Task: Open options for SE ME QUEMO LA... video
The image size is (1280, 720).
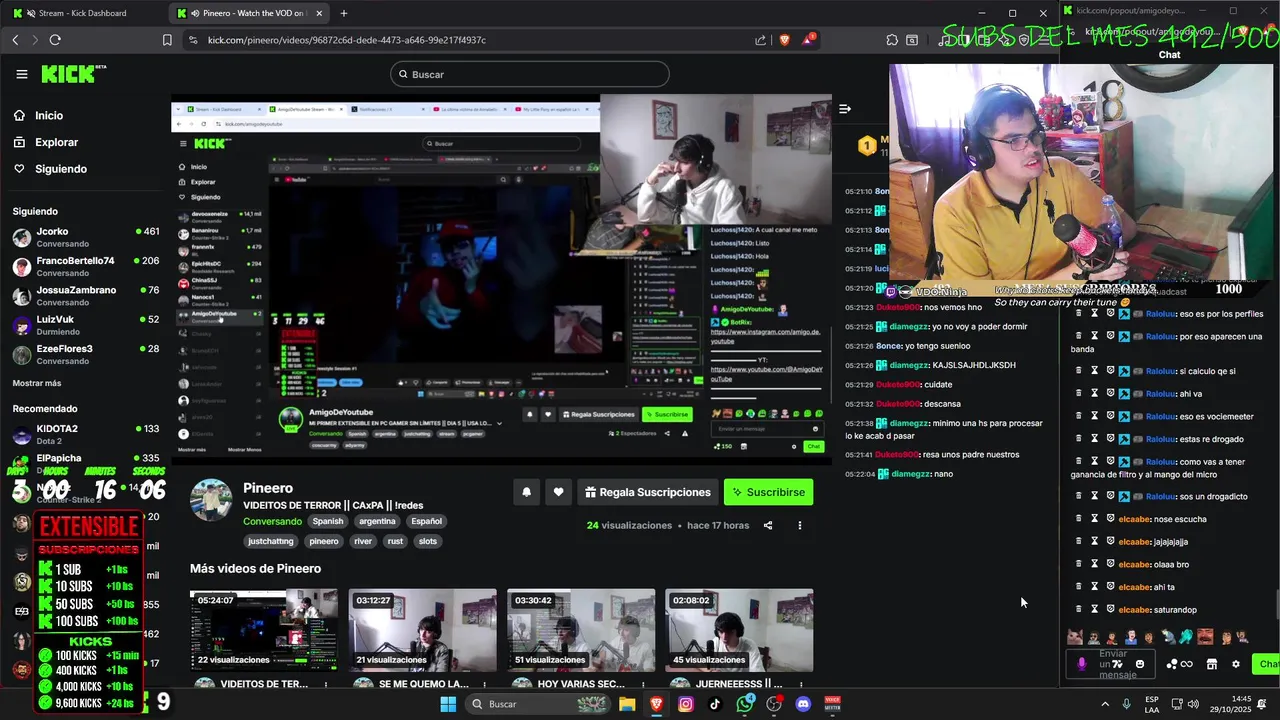Action: click(x=485, y=685)
